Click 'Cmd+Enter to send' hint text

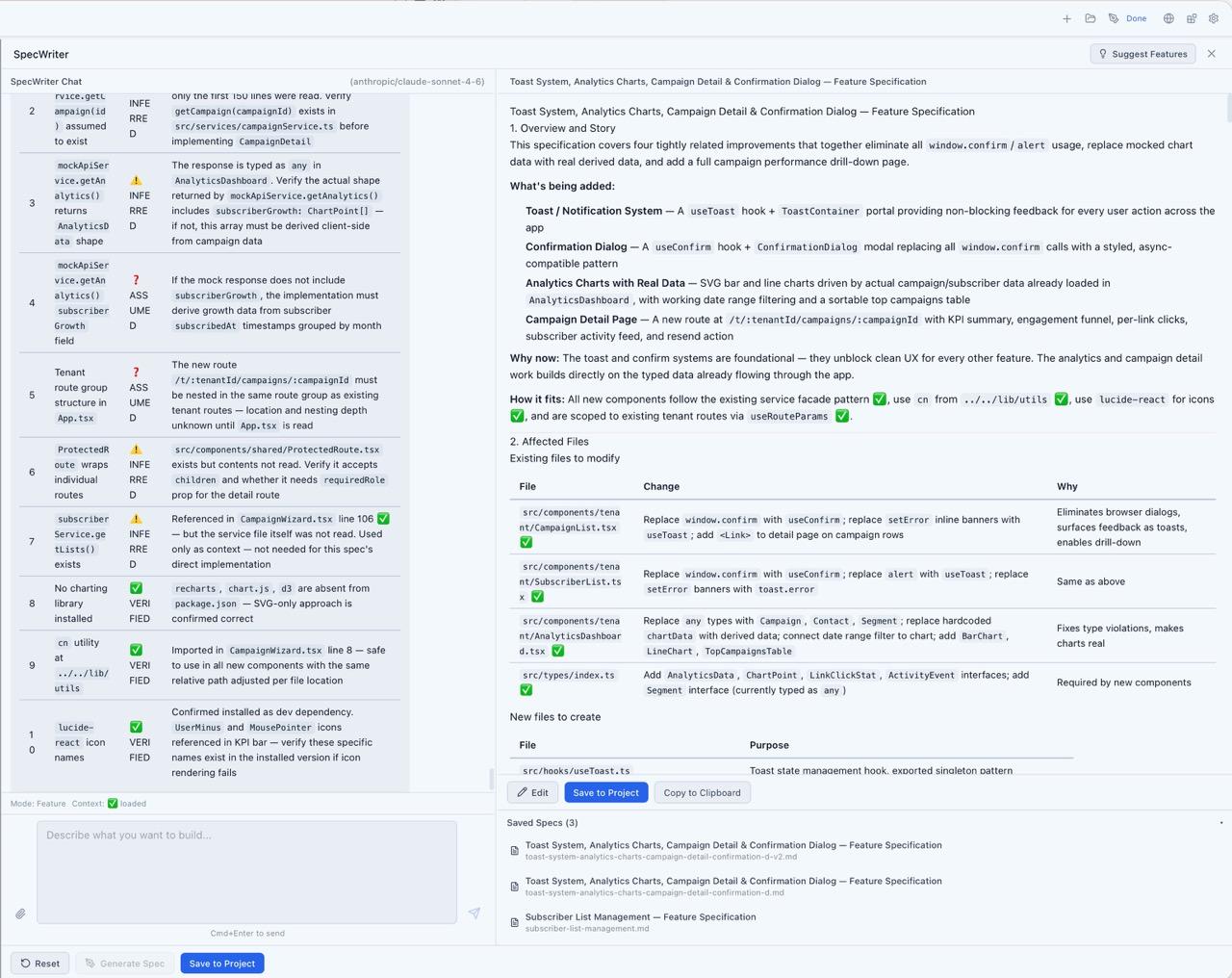[247, 933]
